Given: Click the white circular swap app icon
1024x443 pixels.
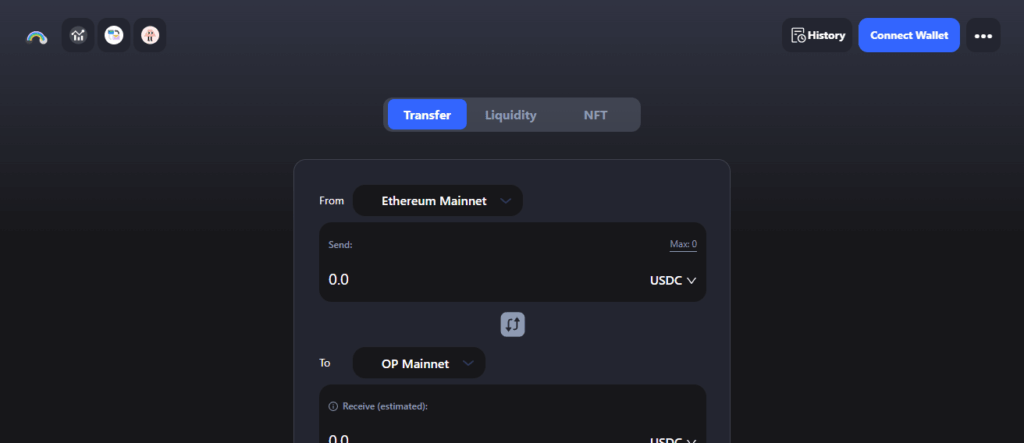Looking at the screenshot, I should [x=114, y=36].
